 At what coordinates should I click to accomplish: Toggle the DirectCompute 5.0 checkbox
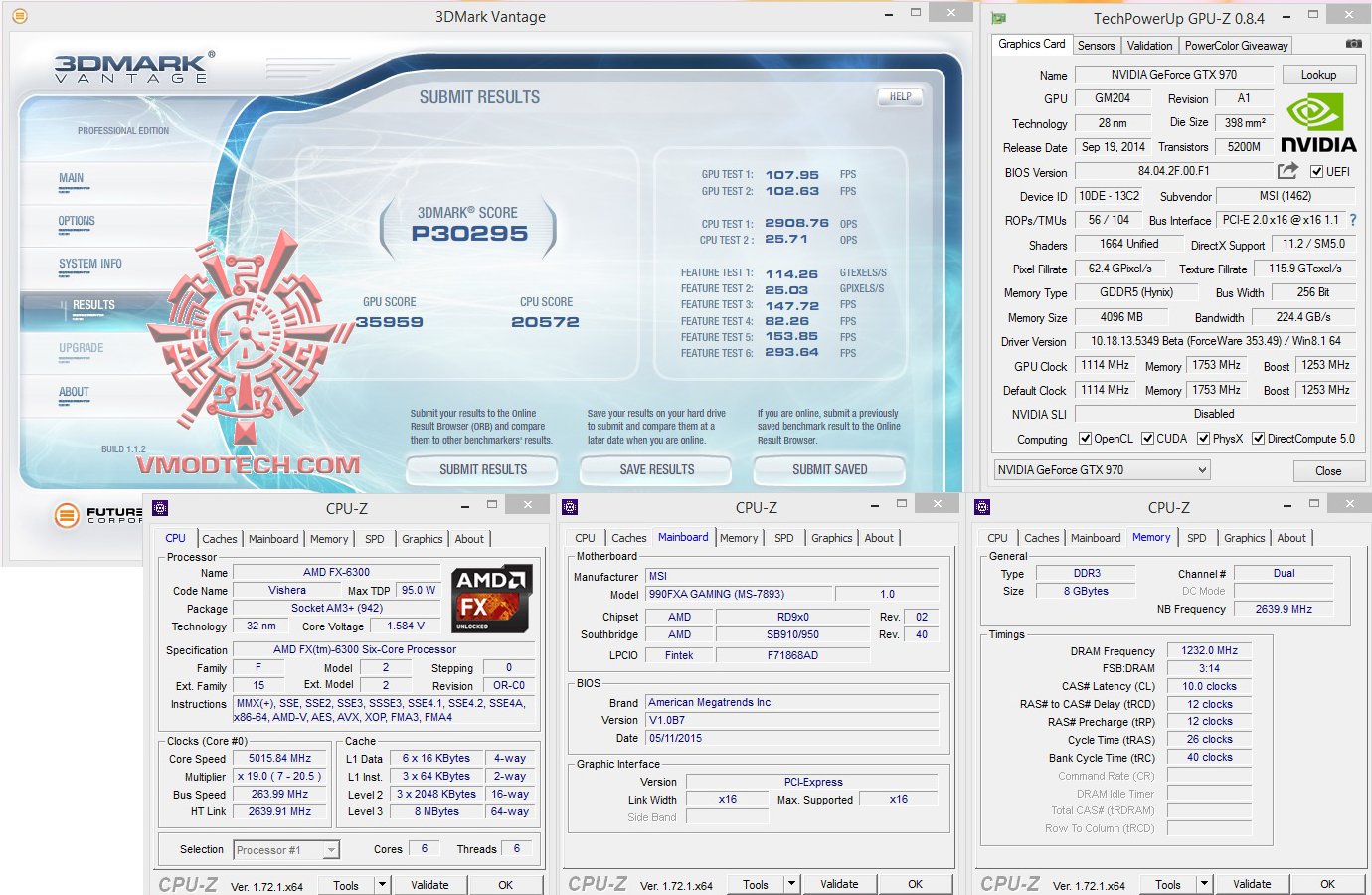coord(1258,439)
